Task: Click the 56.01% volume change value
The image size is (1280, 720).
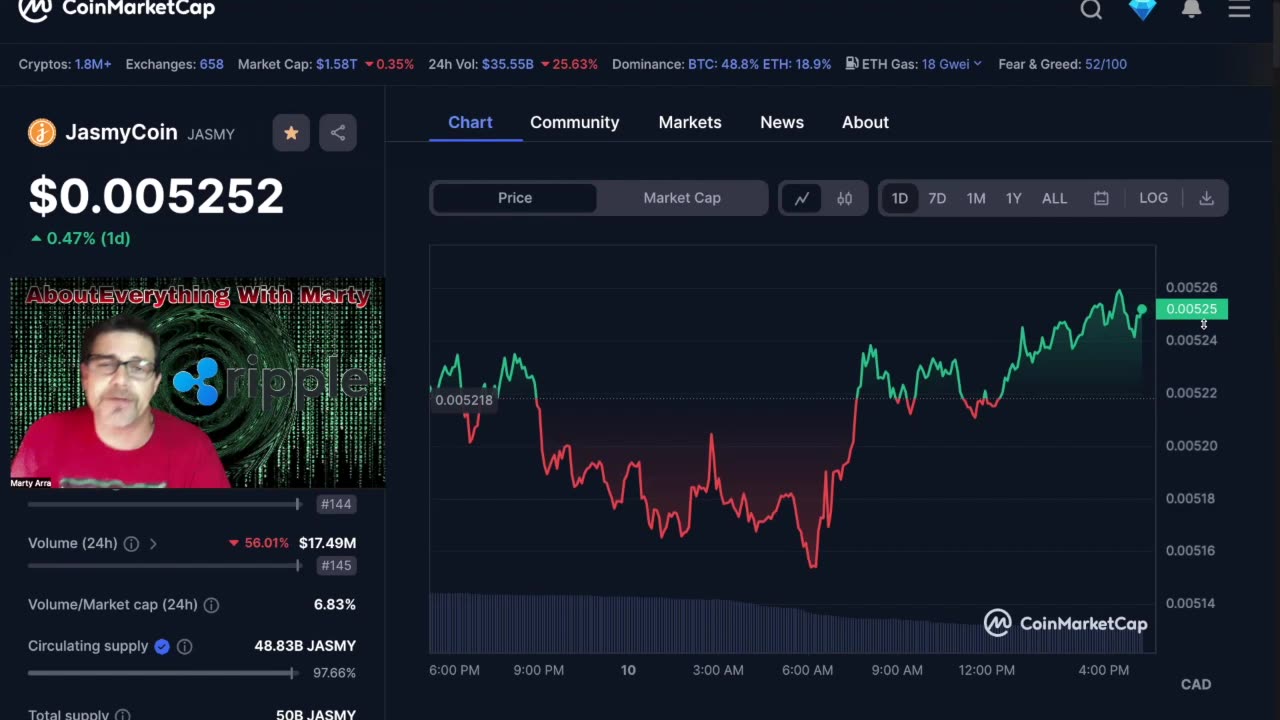Action: point(259,543)
